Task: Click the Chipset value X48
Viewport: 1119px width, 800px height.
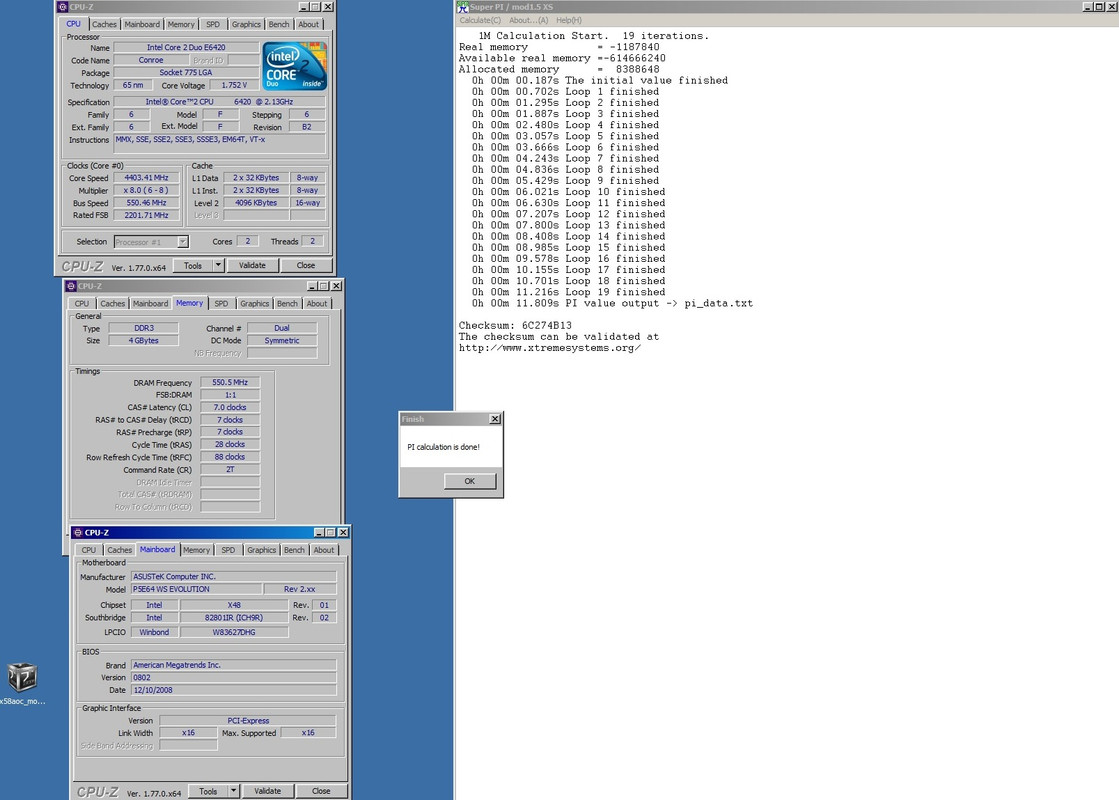Action: tap(234, 605)
